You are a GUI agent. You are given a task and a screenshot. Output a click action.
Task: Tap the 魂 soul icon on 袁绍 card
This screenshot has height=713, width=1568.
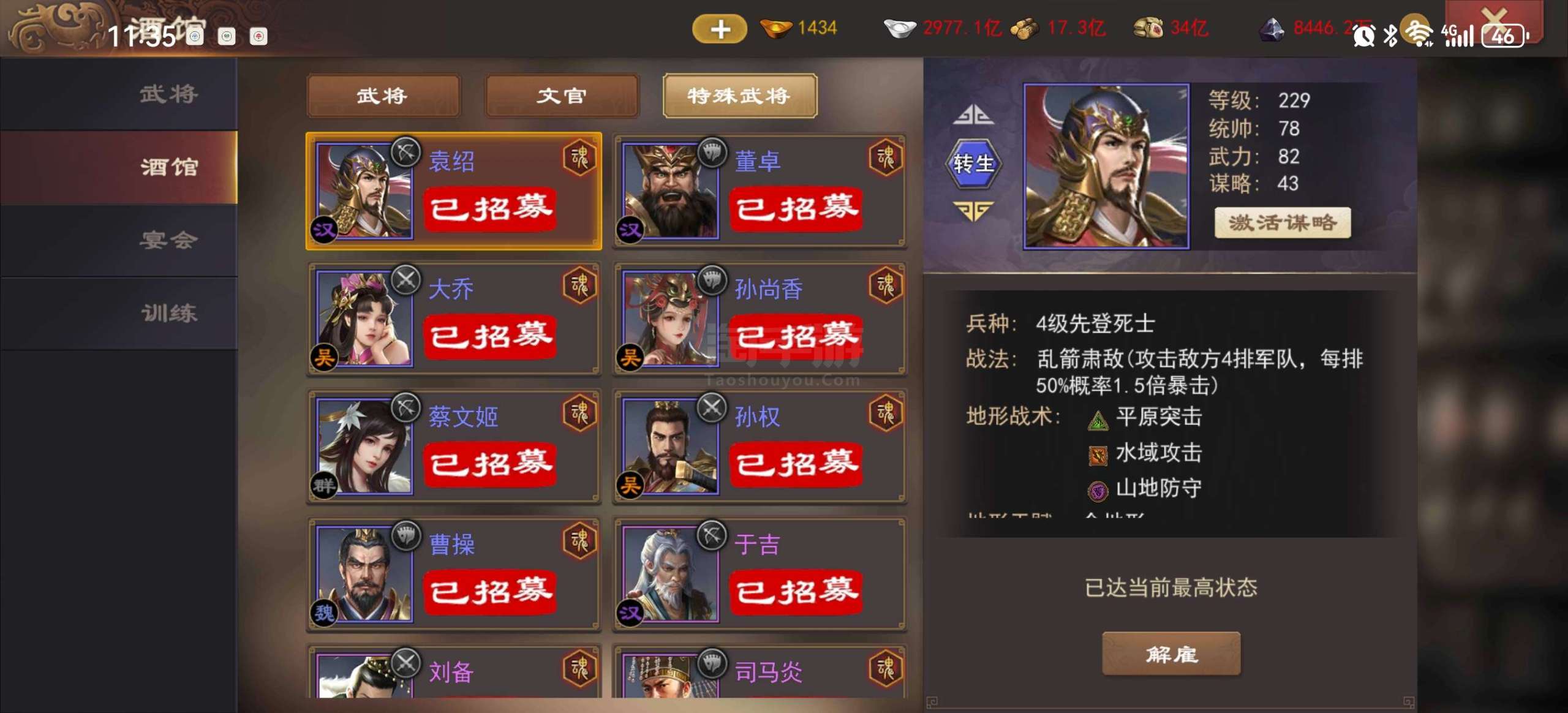tap(579, 157)
